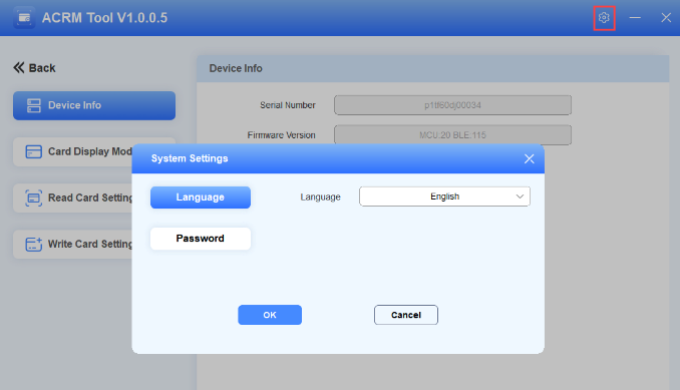This screenshot has height=390, width=680.
Task: Click the Read Card Setting icon
Action: pos(33,198)
